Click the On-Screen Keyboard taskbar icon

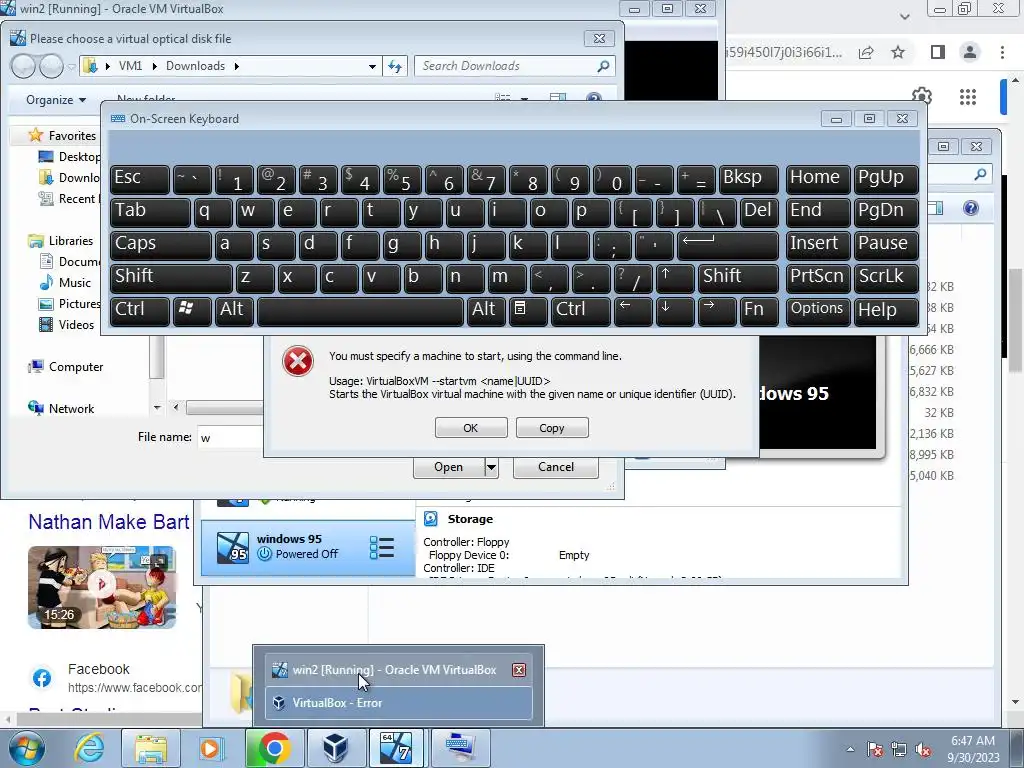pos(460,748)
